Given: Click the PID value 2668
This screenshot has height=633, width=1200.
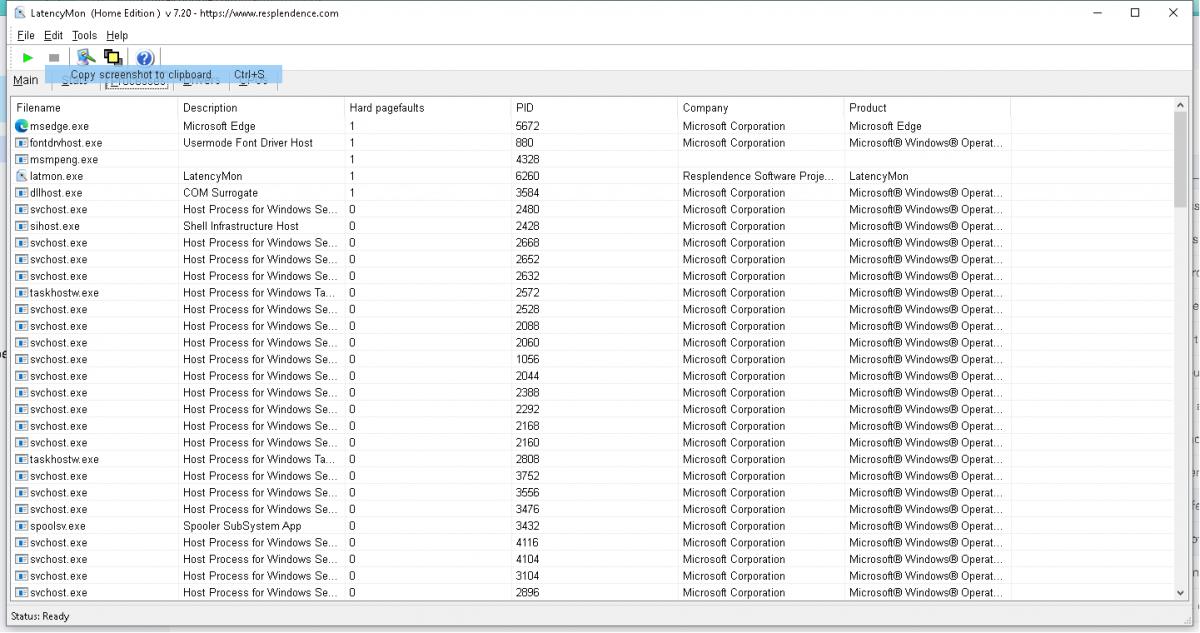Looking at the screenshot, I should pos(527,243).
